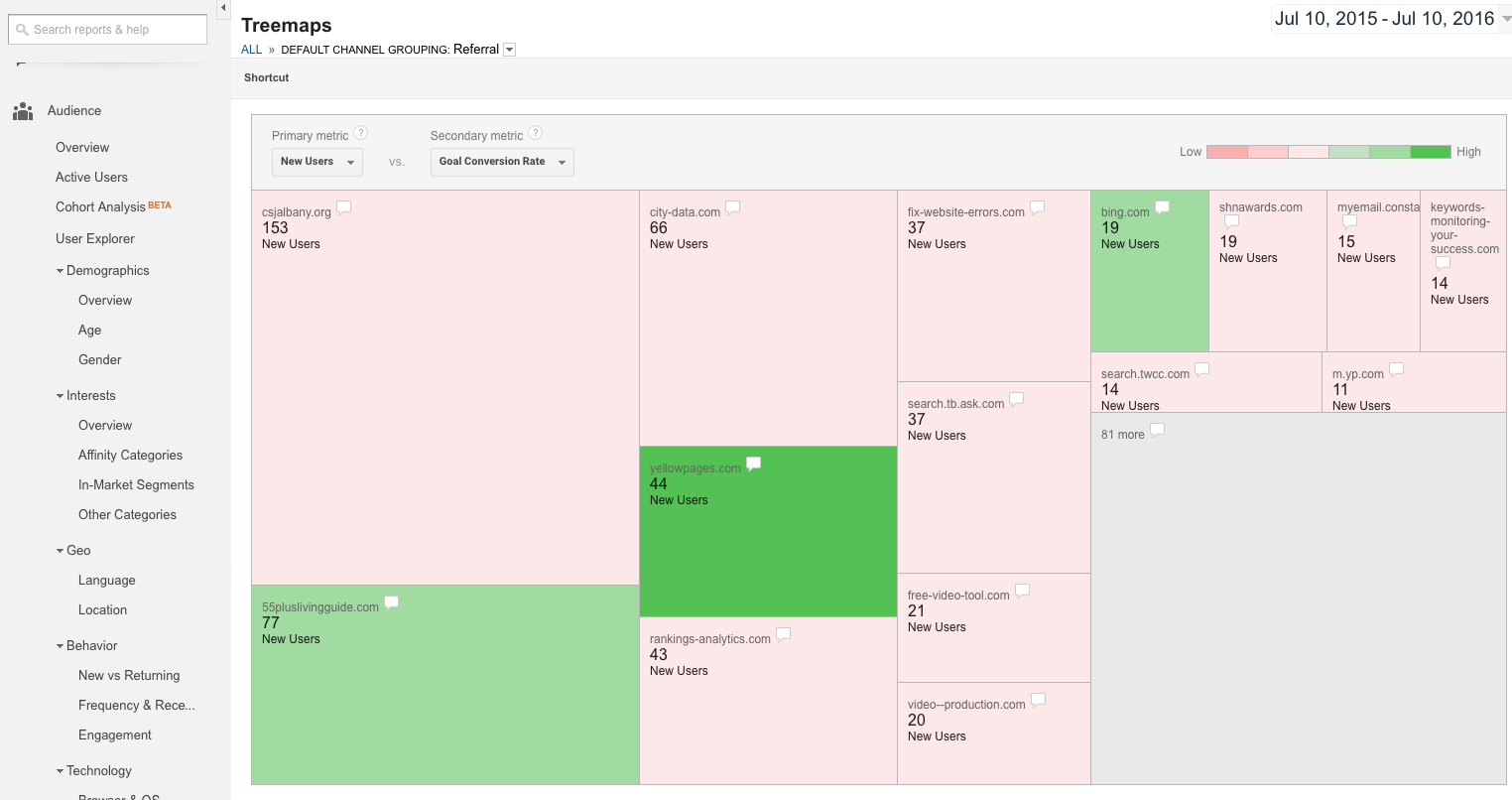Click Interests Overview item

click(x=105, y=425)
